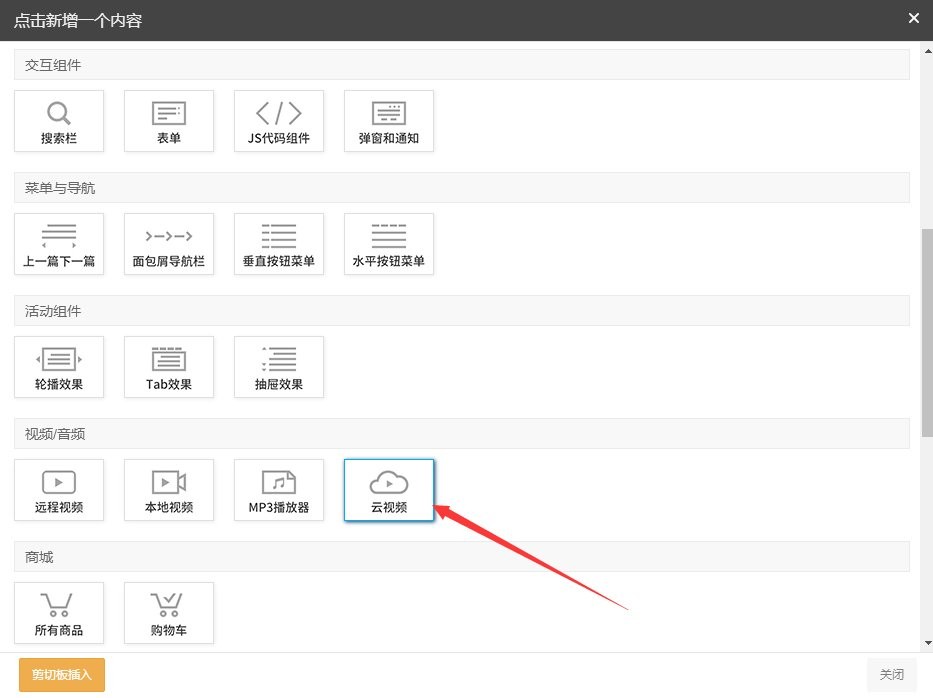This screenshot has width=933, height=698.
Task: Click the scrollbar down arrow
Action: [x=928, y=643]
